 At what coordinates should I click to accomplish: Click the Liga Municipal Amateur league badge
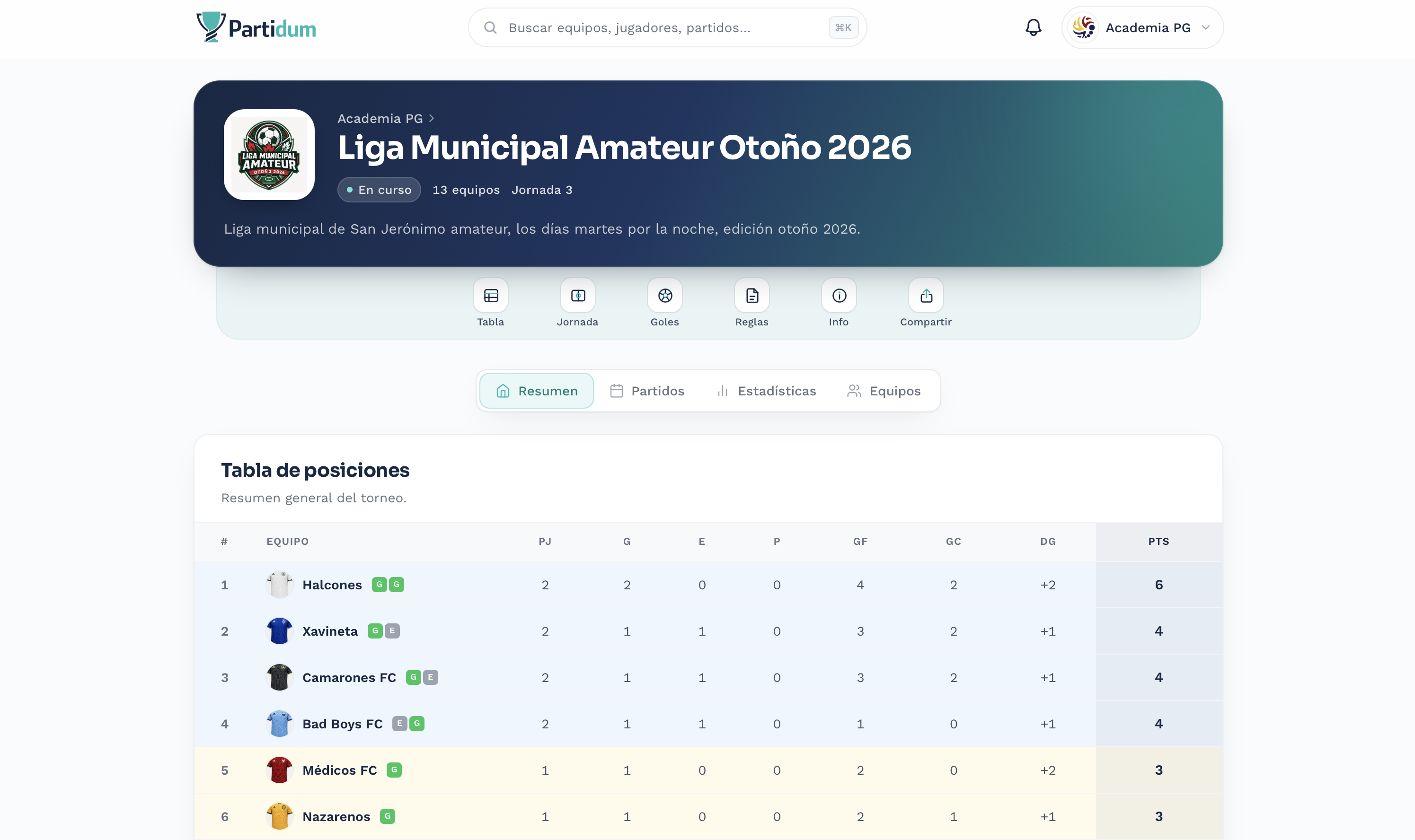pyautogui.click(x=269, y=155)
